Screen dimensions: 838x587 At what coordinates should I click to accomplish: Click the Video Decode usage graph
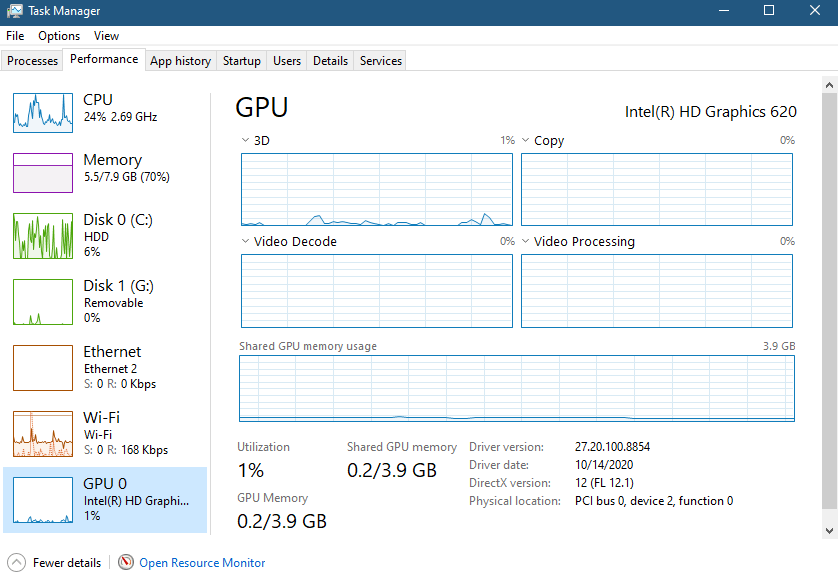377,291
